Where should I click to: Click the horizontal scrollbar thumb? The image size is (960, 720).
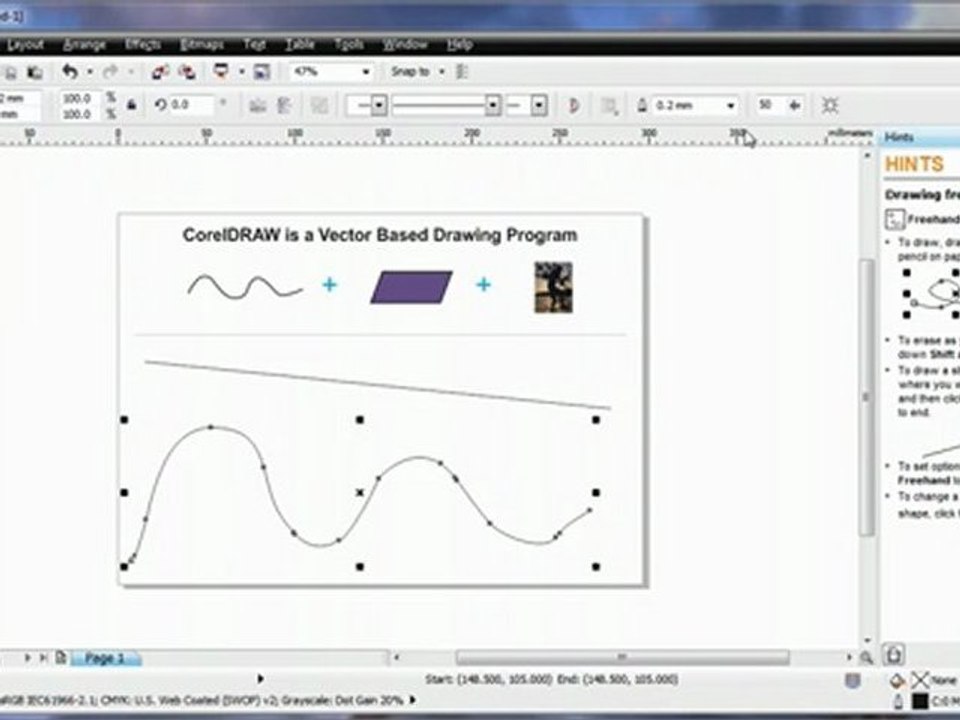click(x=622, y=658)
